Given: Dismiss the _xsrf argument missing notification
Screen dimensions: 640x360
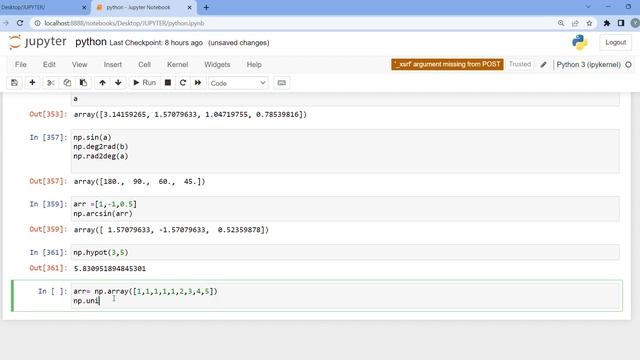Looking at the screenshot, I should [447, 64].
